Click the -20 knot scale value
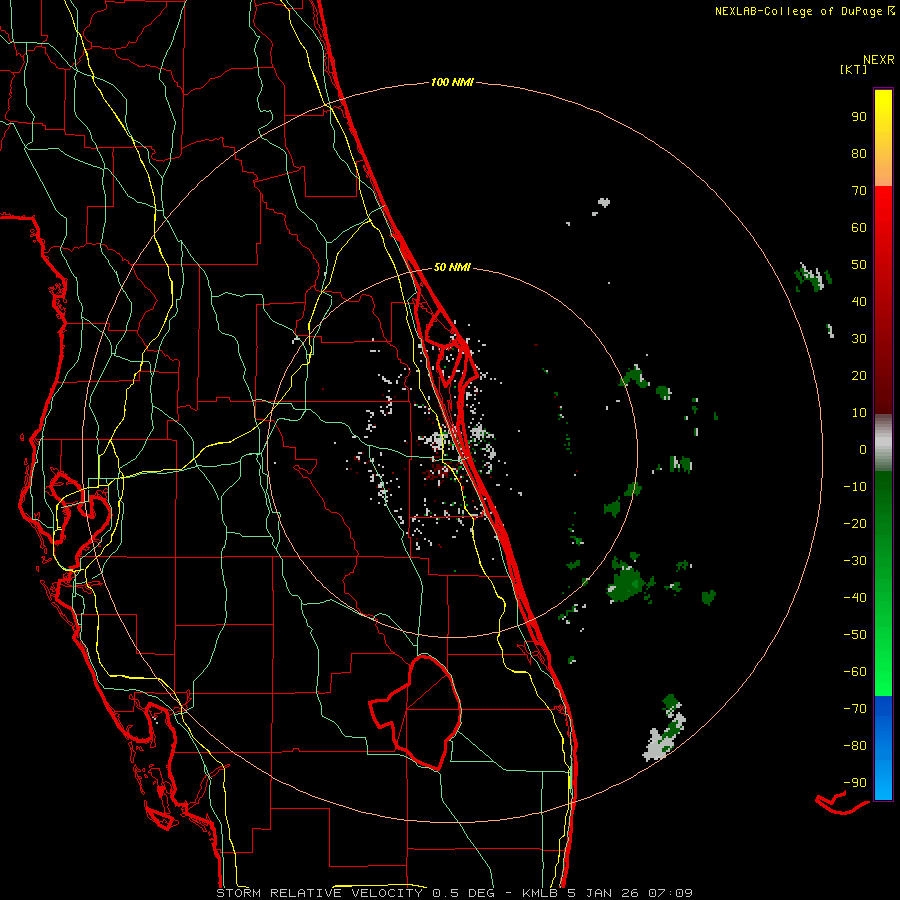This screenshot has width=900, height=900. tap(855, 523)
